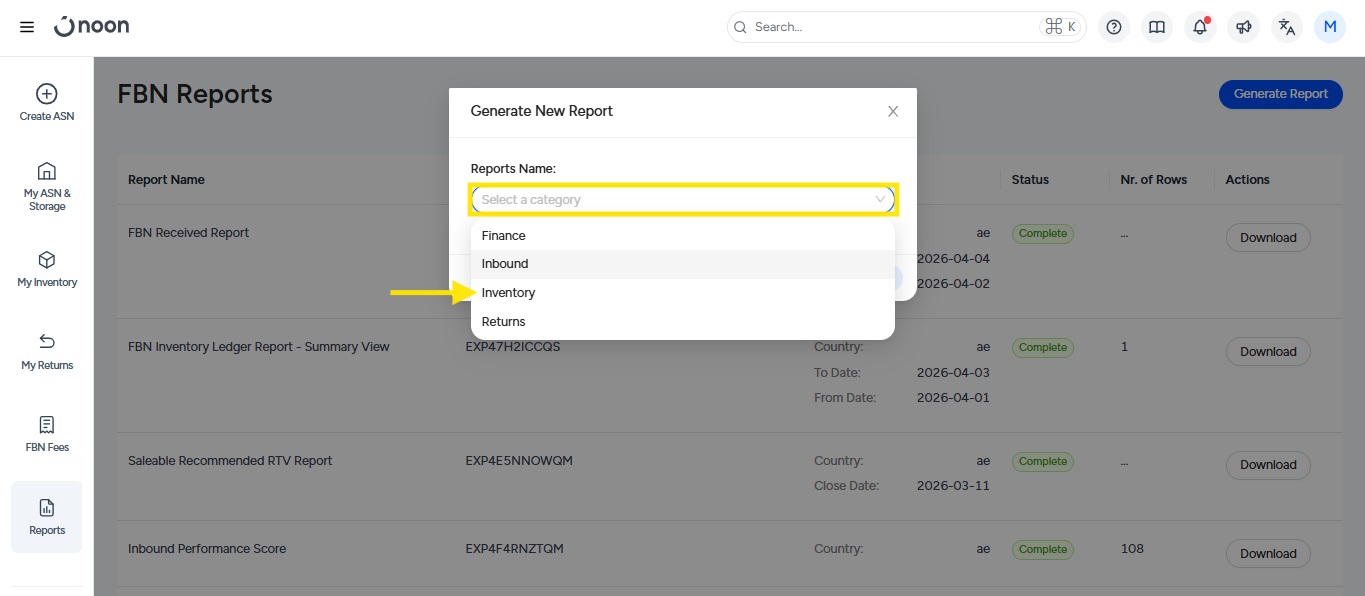Select Returns category option
This screenshot has width=1365, height=596.
pos(503,322)
